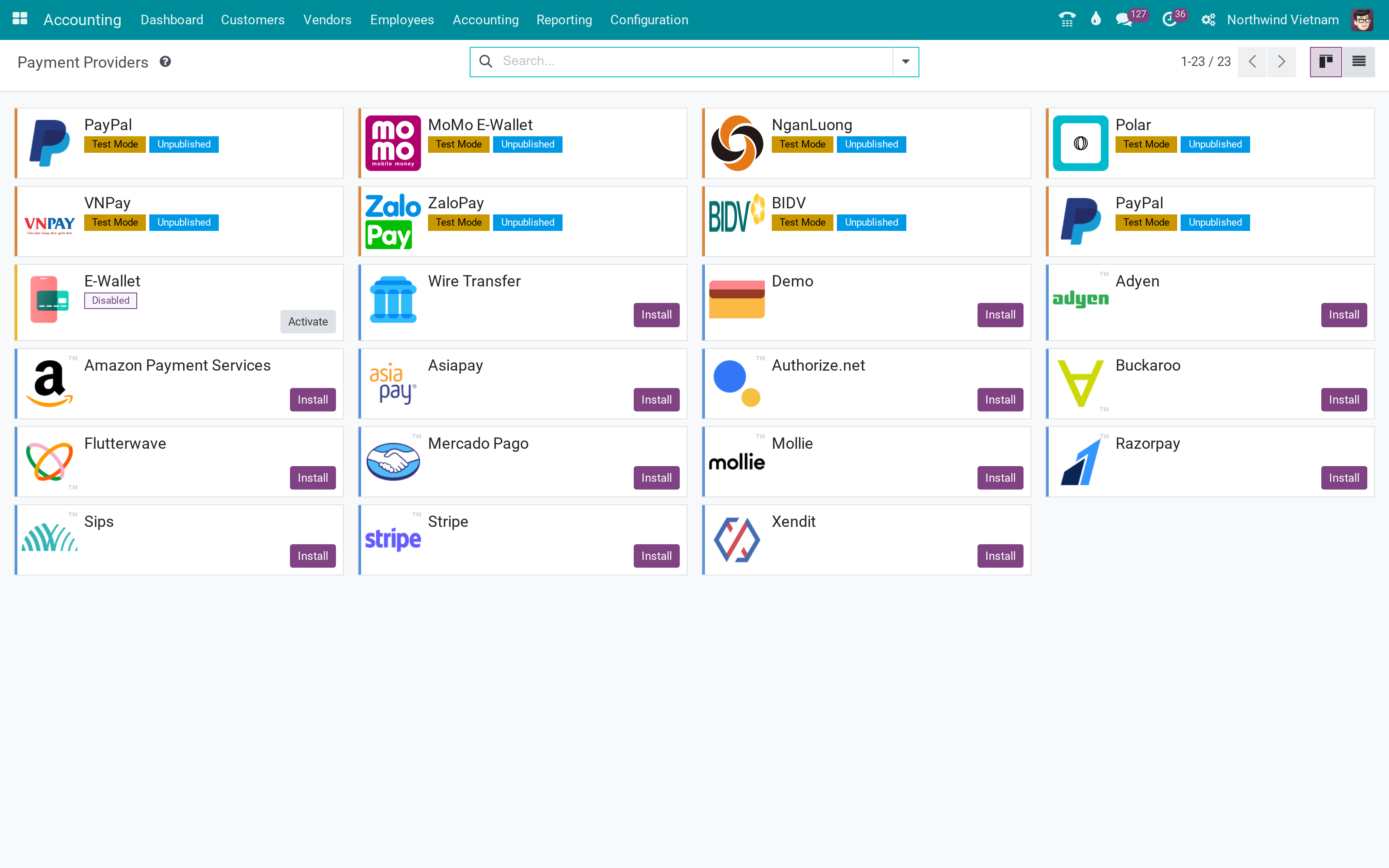This screenshot has width=1389, height=868.
Task: Open the apps grid menu icon
Action: coord(20,20)
